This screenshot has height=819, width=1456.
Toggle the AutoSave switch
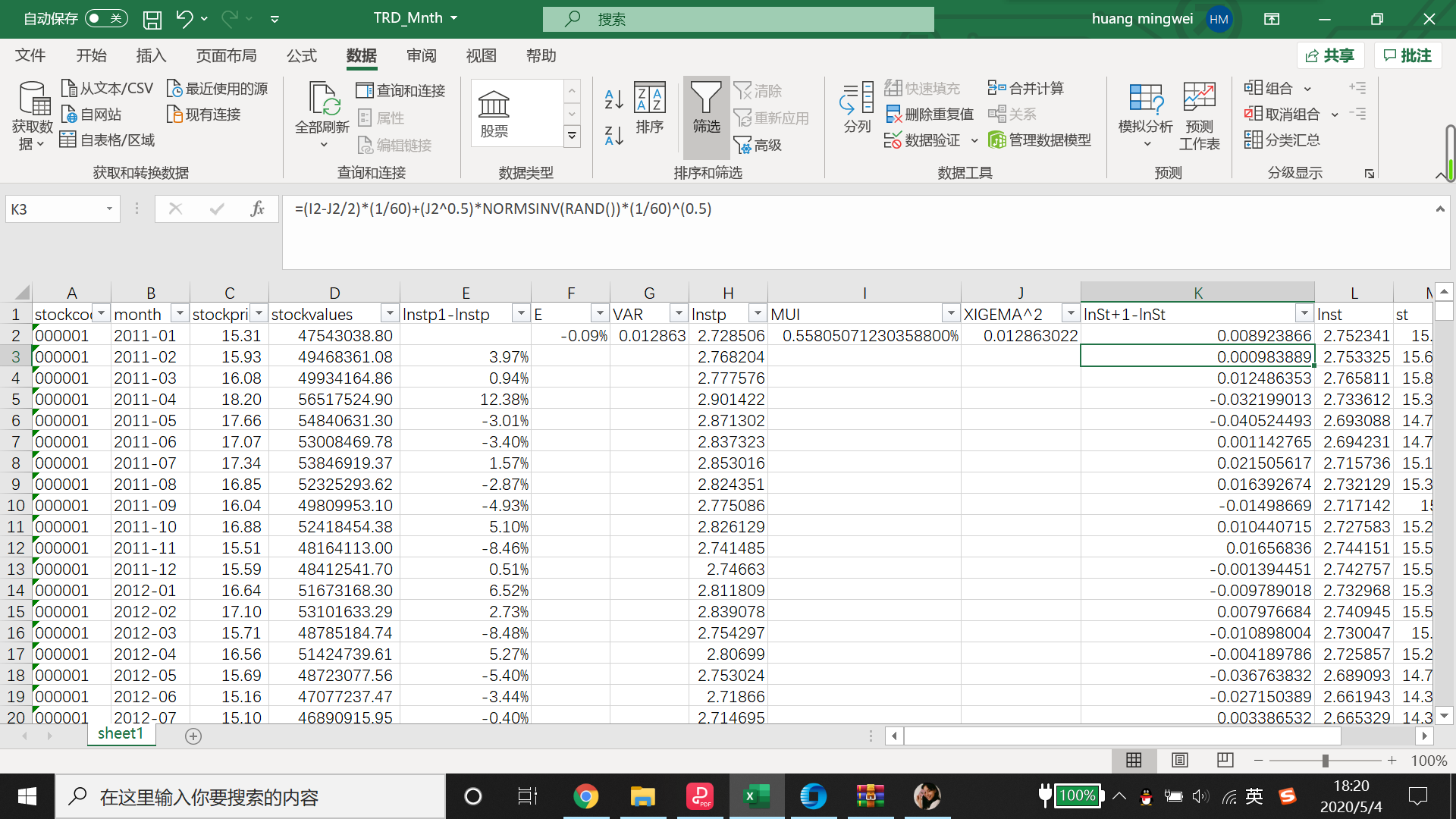pos(105,18)
